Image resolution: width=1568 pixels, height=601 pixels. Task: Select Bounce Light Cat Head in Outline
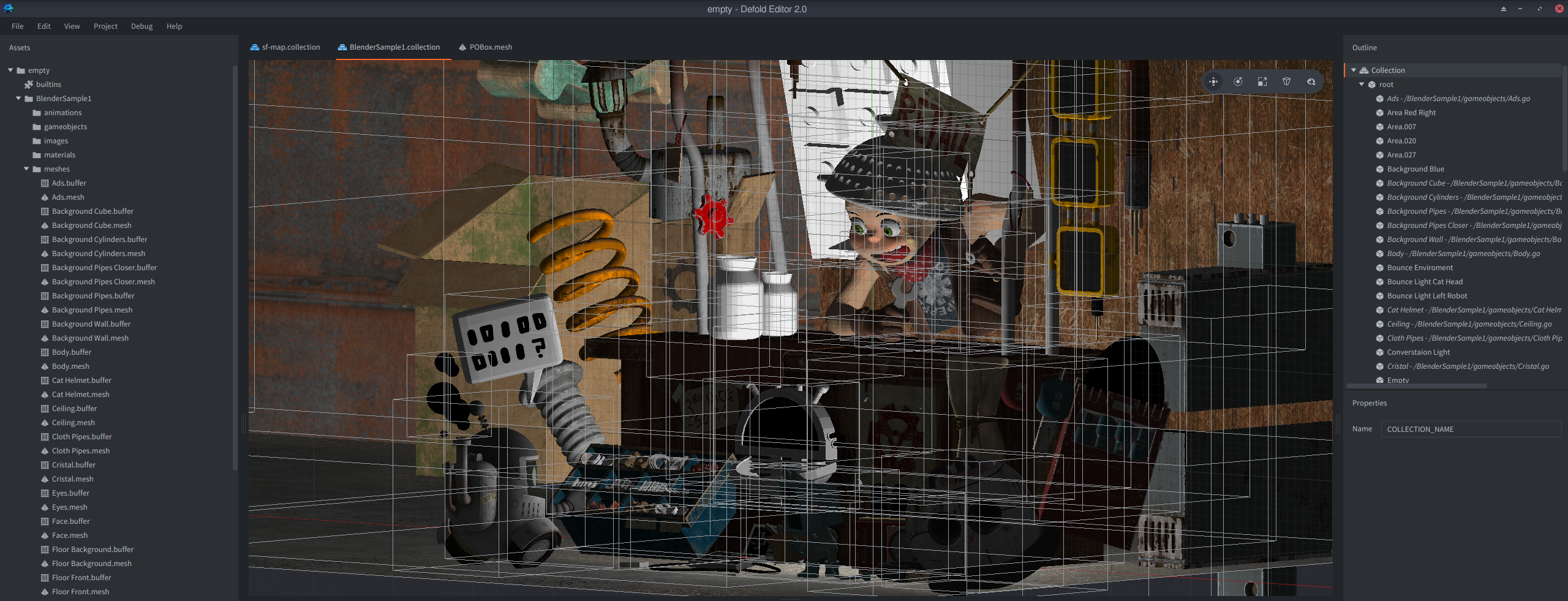click(1425, 282)
